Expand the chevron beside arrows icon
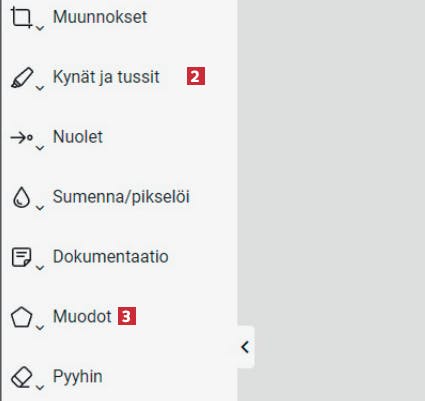 pyautogui.click(x=40, y=148)
